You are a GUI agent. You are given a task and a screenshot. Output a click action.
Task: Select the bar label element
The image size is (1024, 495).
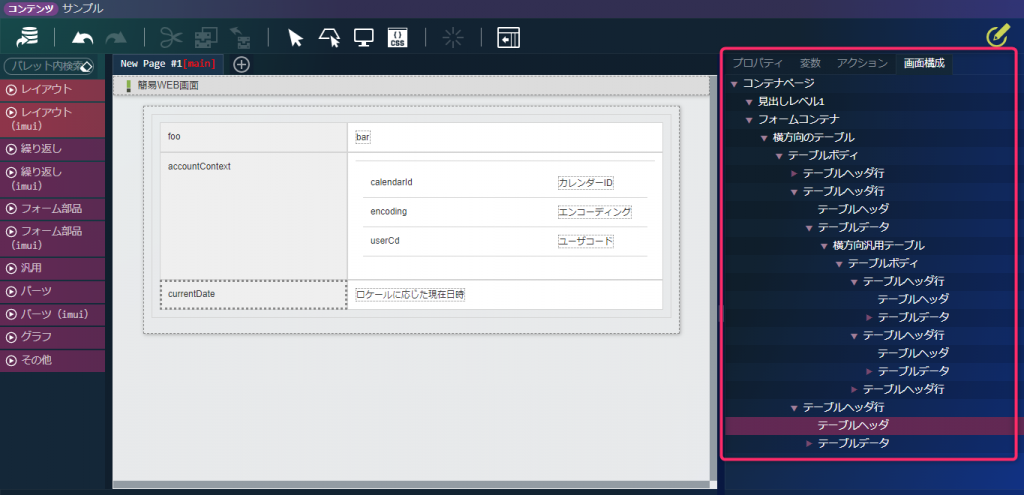click(x=363, y=138)
